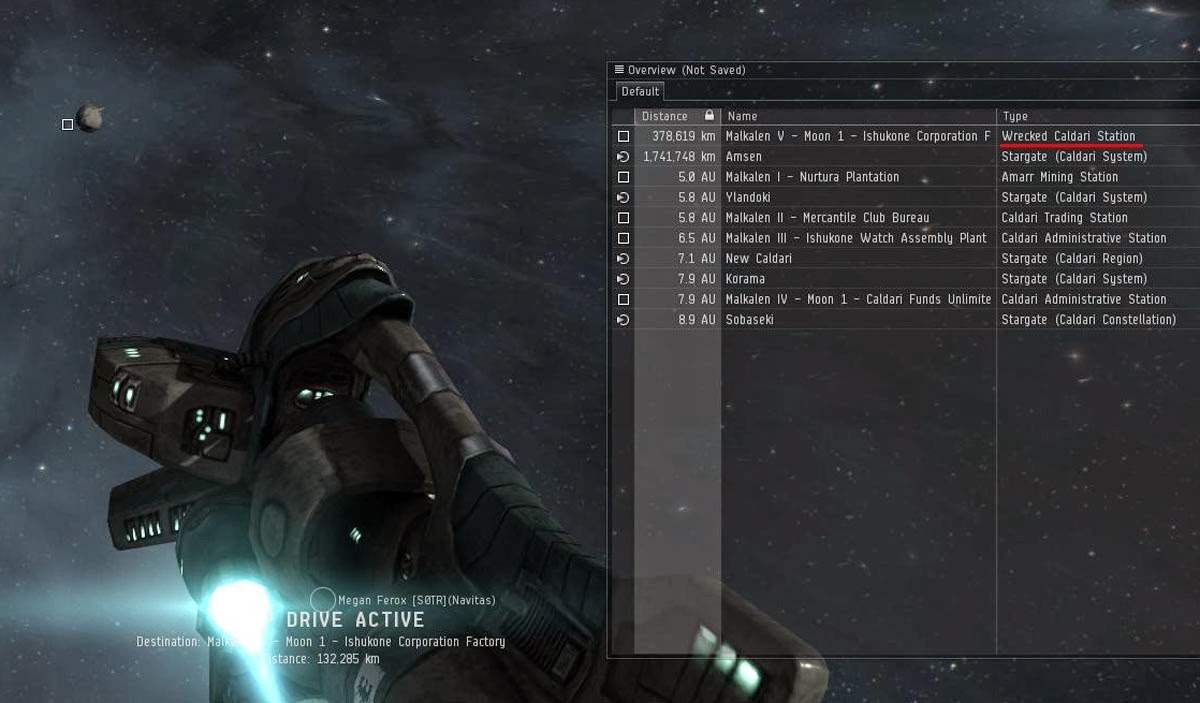Click the circular ship bracket near Megan Ferox
The image size is (1200, 703).
322,599
